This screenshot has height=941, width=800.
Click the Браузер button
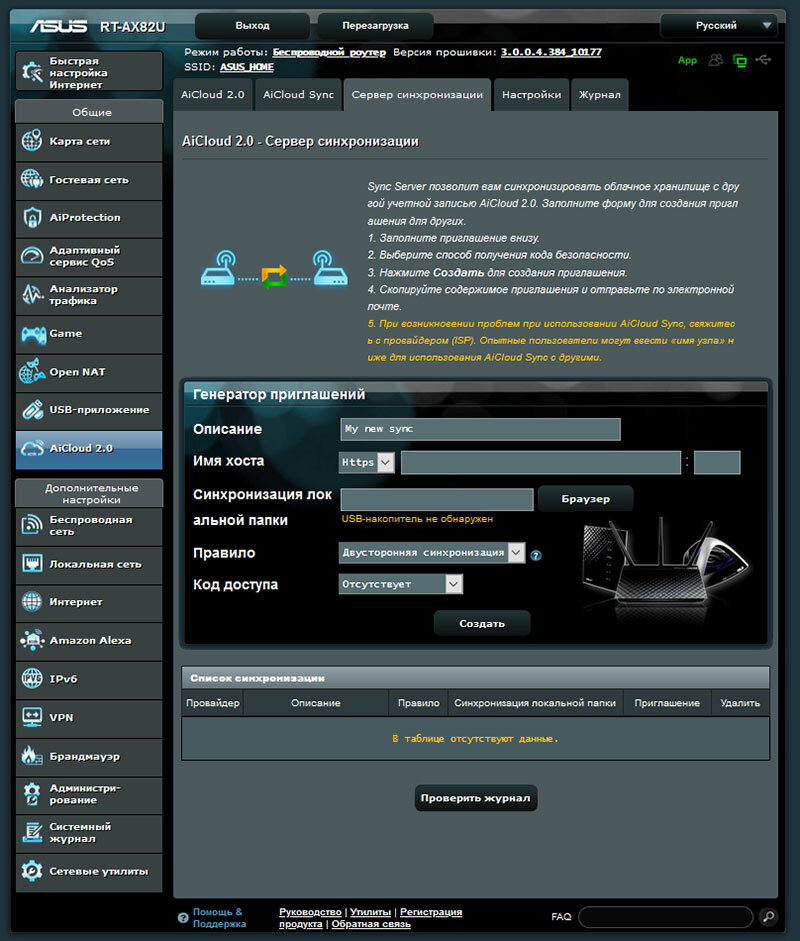[x=585, y=499]
